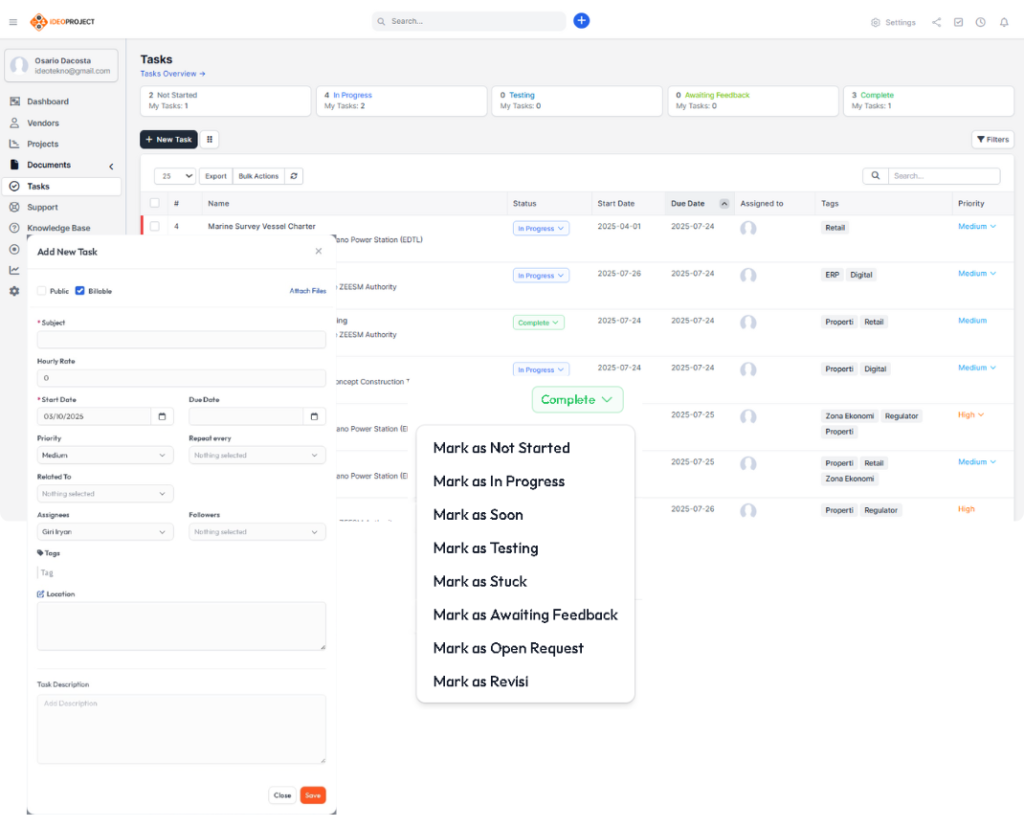Enable the Public checkbox
The image size is (1024, 827).
42,291
